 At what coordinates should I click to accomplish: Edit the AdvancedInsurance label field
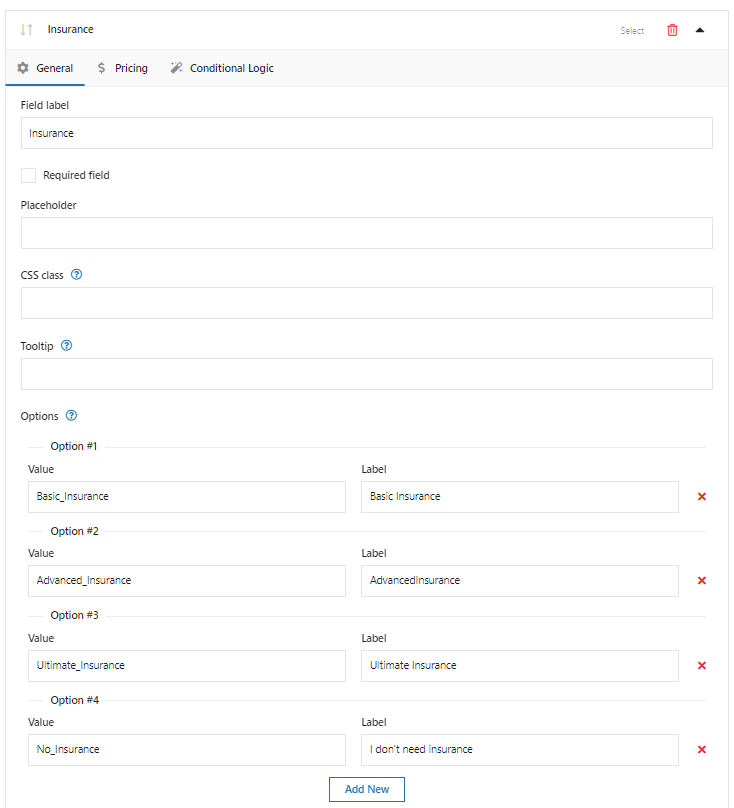520,581
